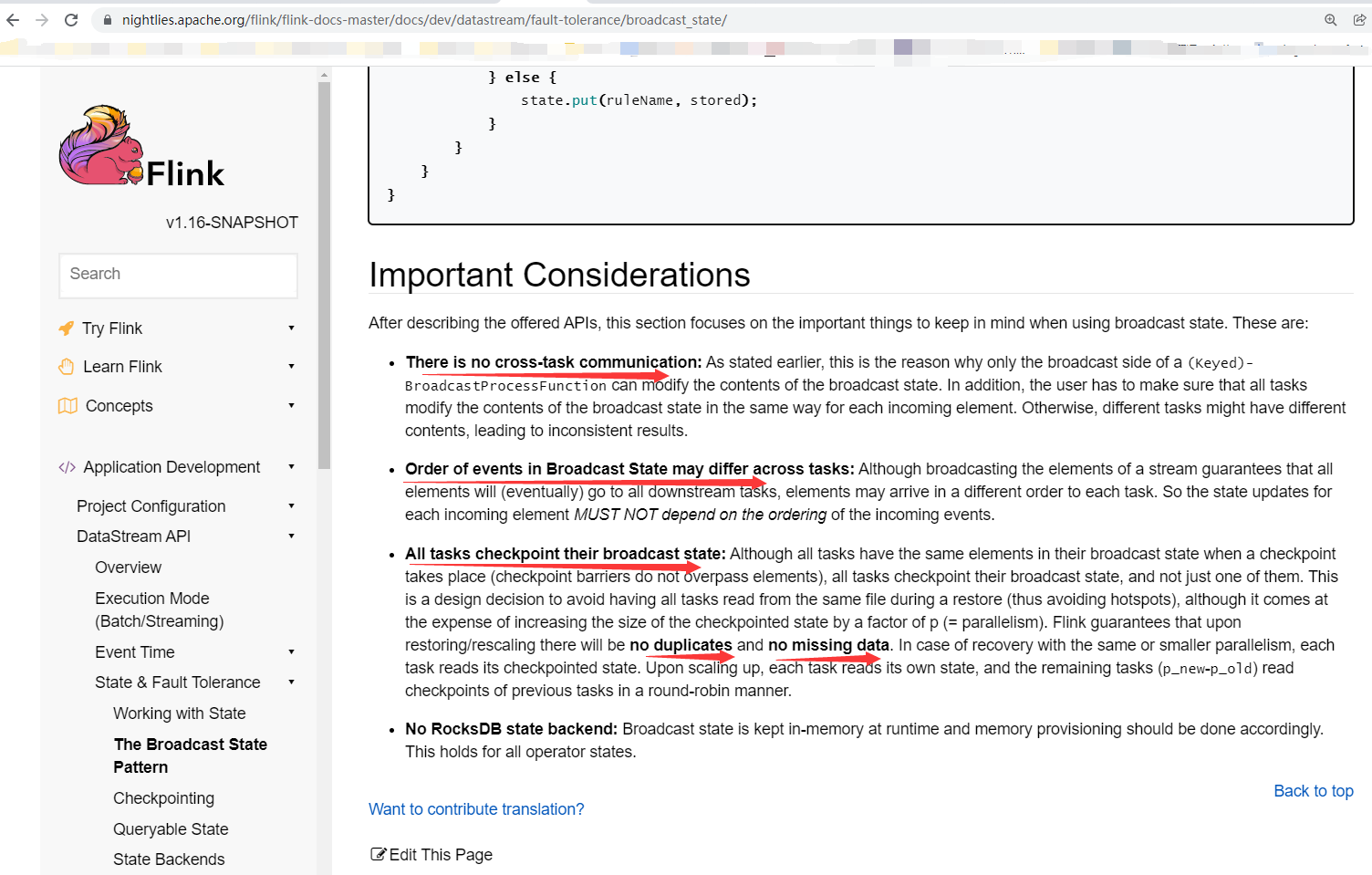Open Project Configuration page
Viewport: 1372px width, 875px height.
coord(151,506)
